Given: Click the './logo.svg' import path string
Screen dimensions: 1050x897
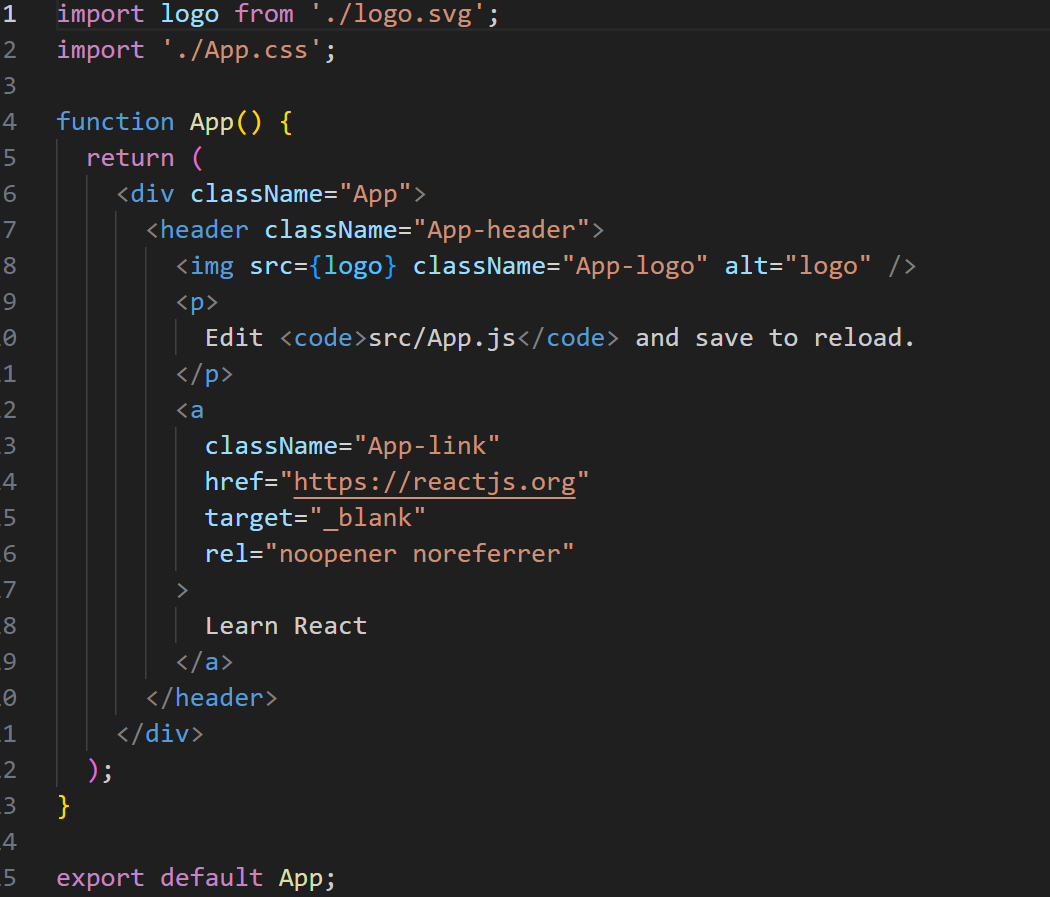Looking at the screenshot, I should point(398,14).
